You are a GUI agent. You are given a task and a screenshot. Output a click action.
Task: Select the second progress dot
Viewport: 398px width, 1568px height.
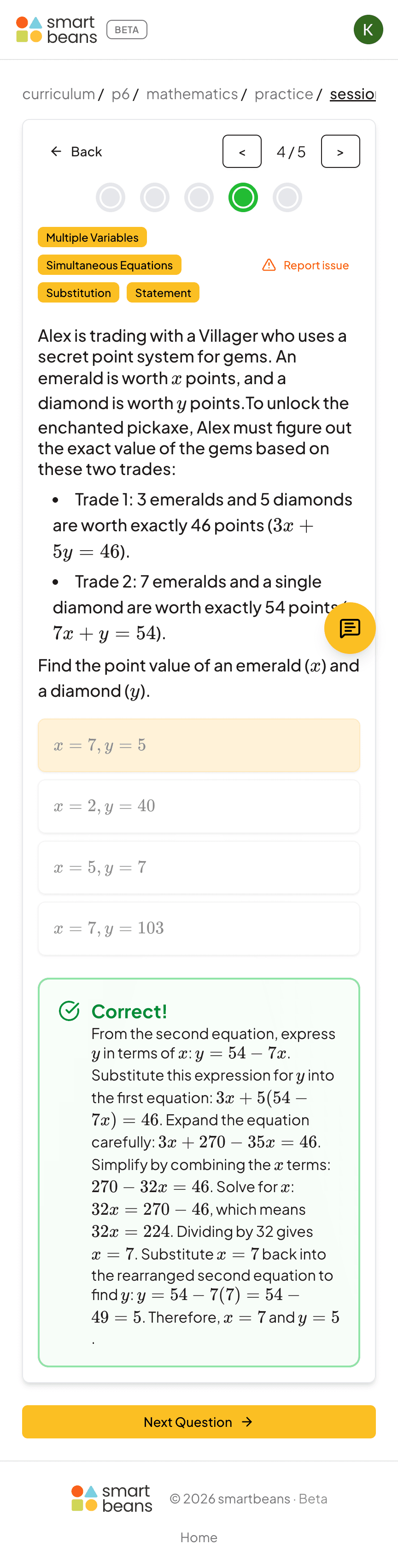pyautogui.click(x=155, y=198)
